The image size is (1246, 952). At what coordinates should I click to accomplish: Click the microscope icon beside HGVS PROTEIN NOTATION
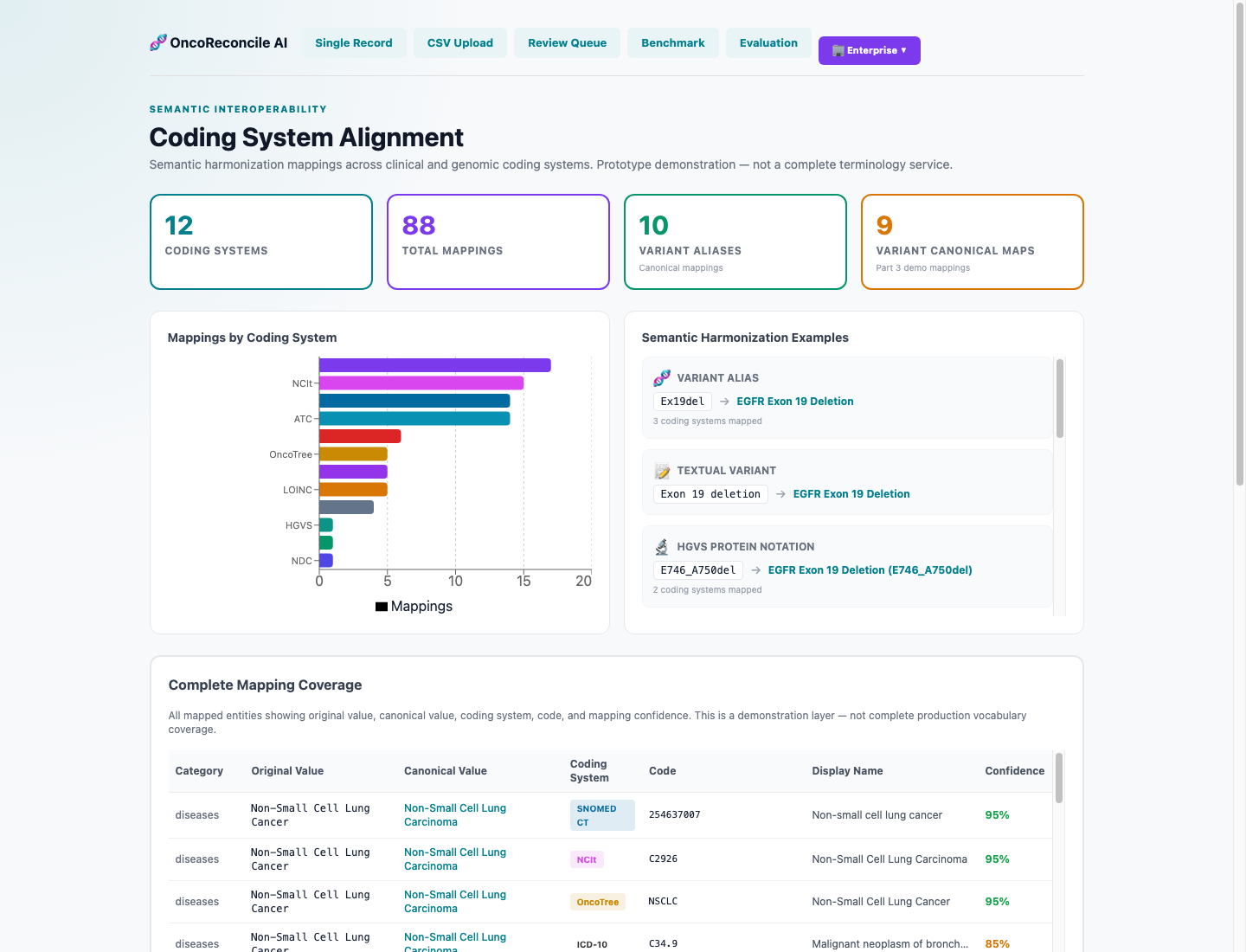(662, 547)
